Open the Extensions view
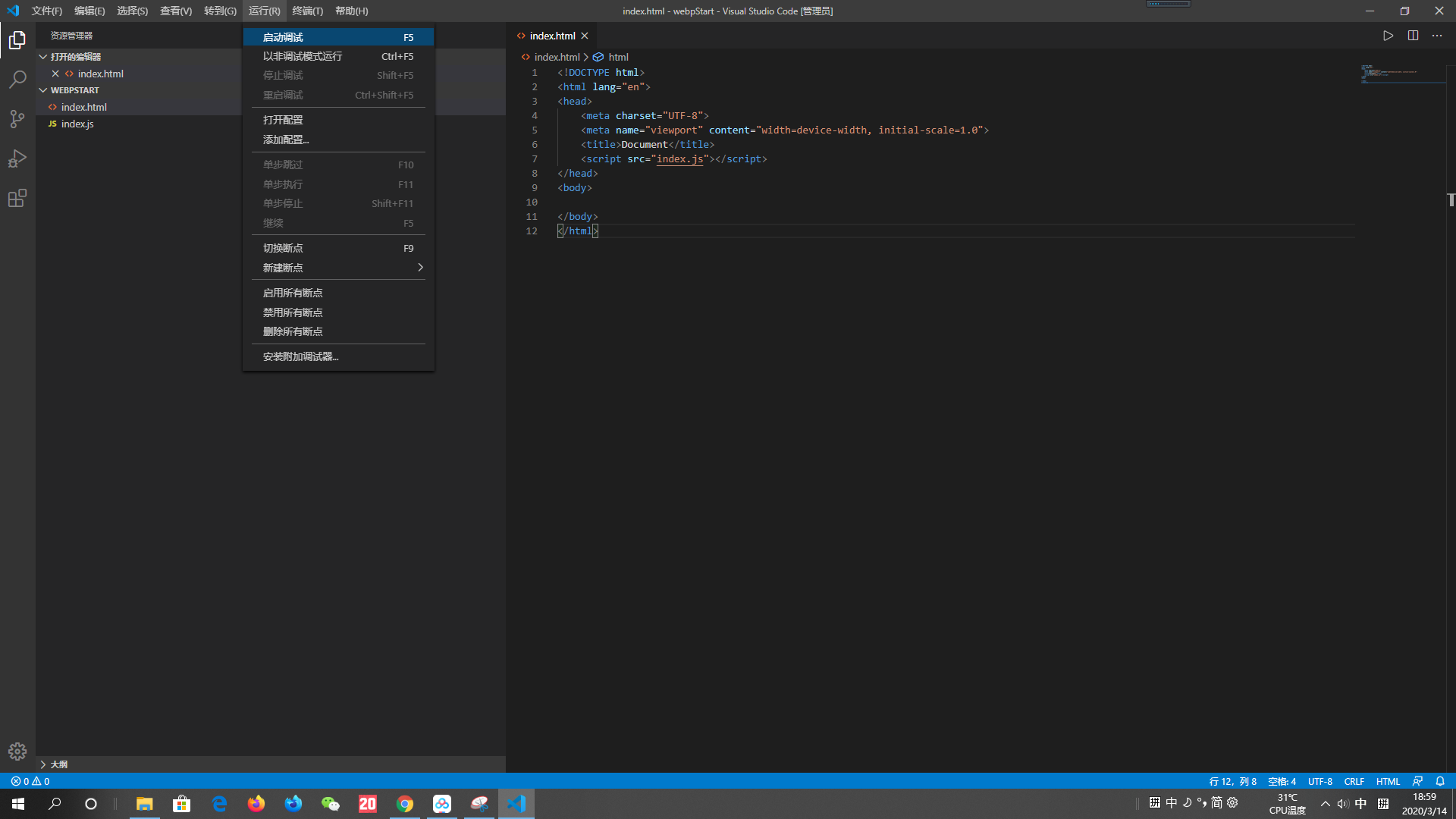This screenshot has height=819, width=1456. coord(17,198)
